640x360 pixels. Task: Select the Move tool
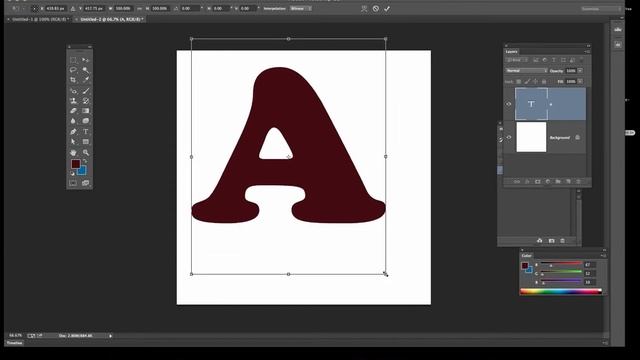tap(86, 60)
